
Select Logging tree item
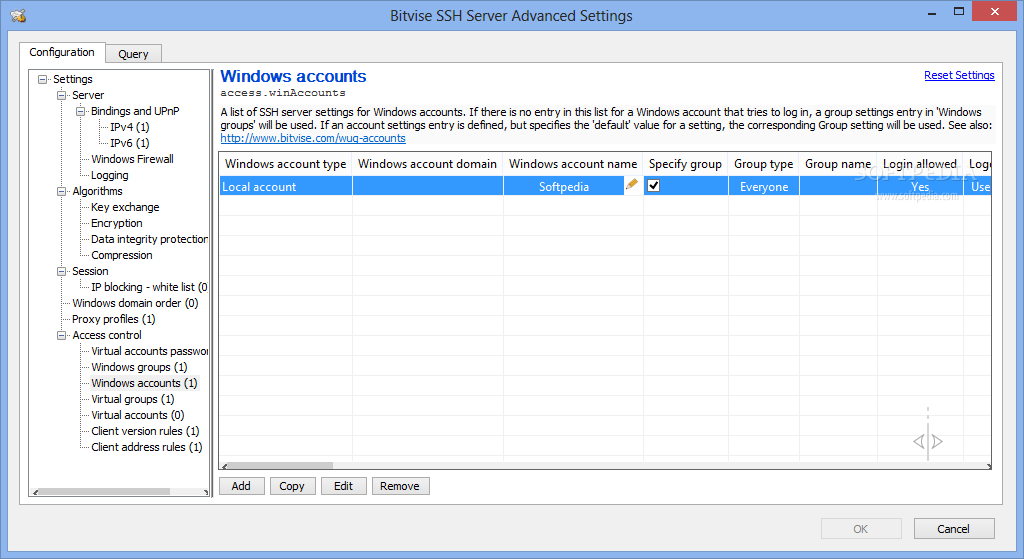click(x=110, y=175)
